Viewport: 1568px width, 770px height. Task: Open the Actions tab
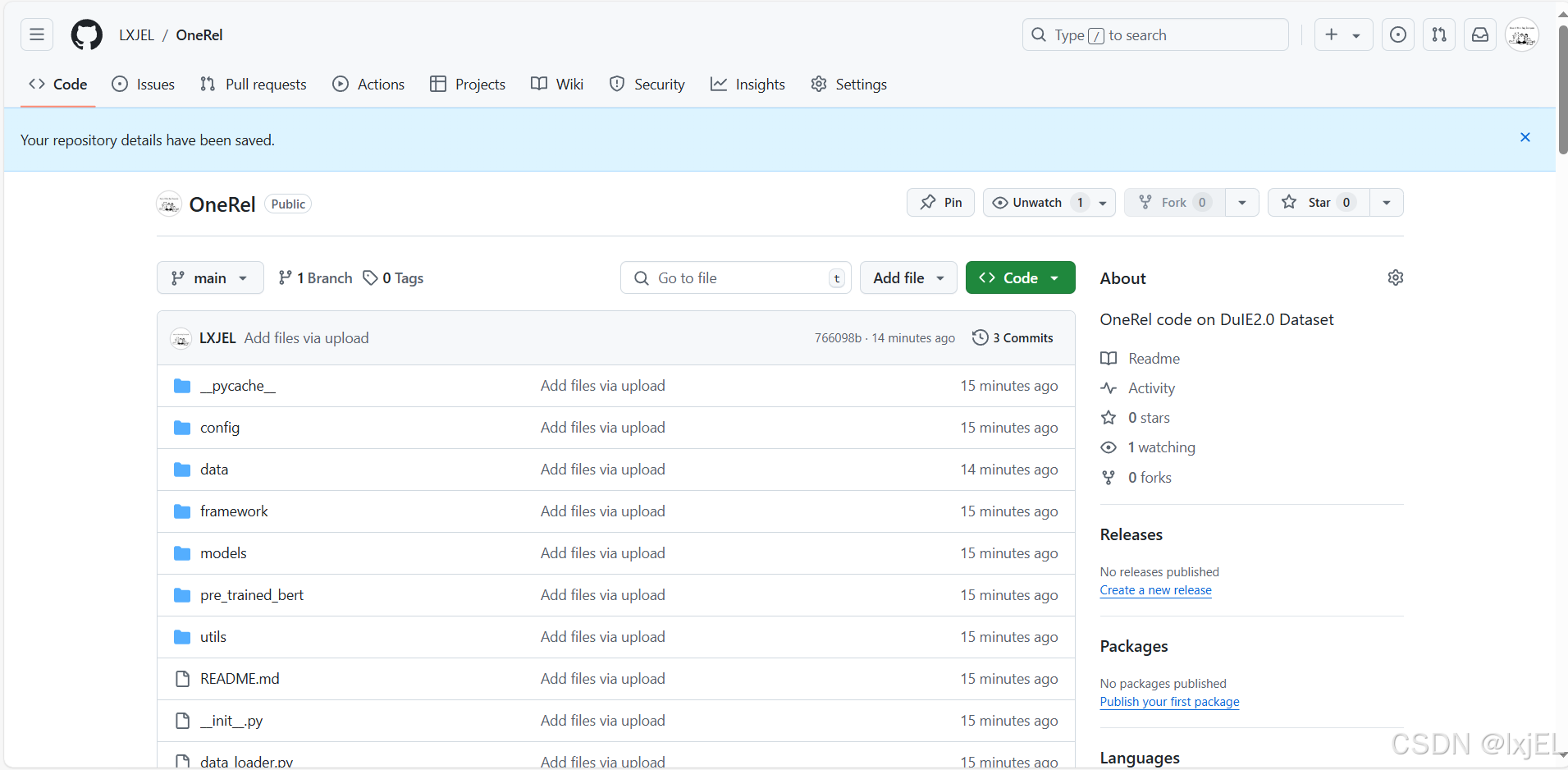click(368, 85)
